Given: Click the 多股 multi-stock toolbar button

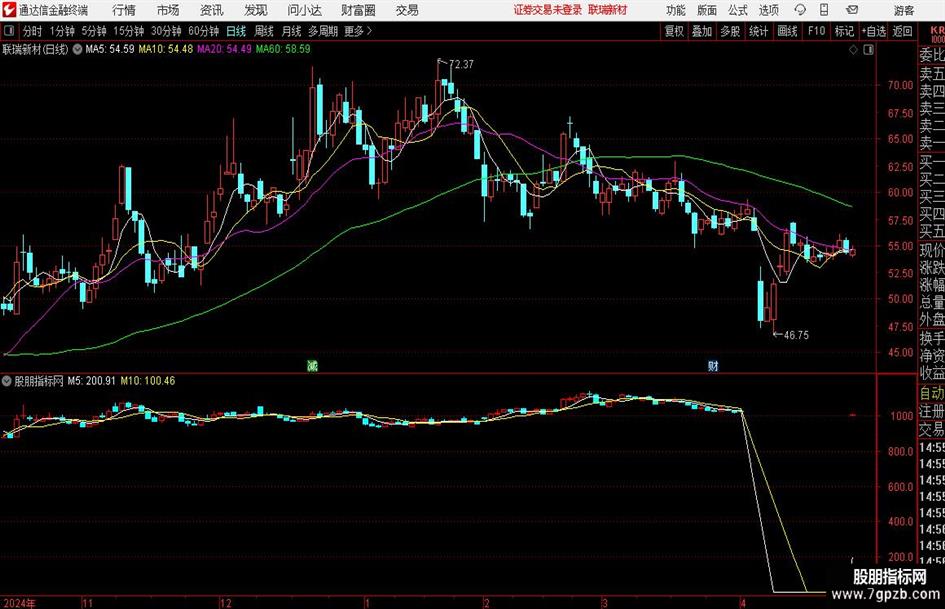Looking at the screenshot, I should [x=730, y=31].
